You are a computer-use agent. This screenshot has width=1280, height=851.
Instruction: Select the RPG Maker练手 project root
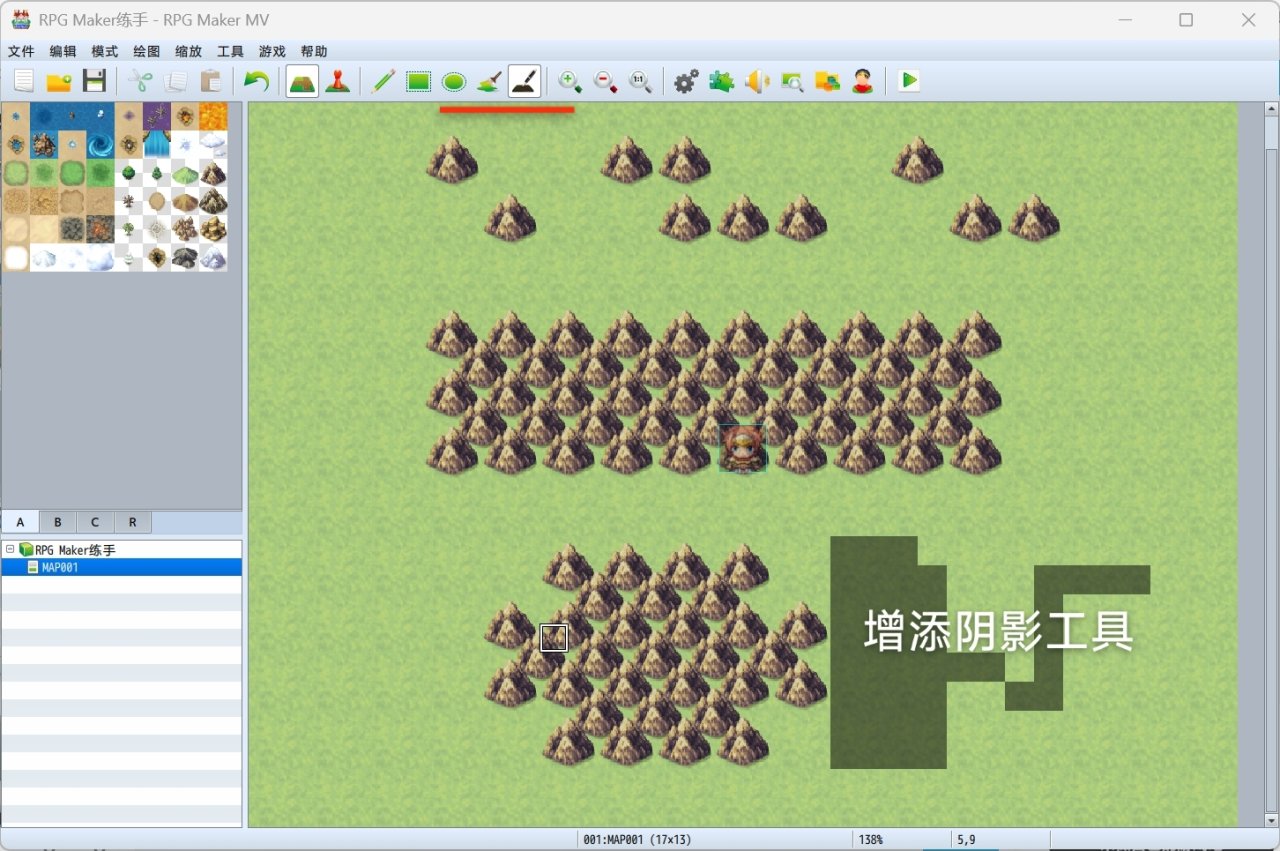(75, 550)
